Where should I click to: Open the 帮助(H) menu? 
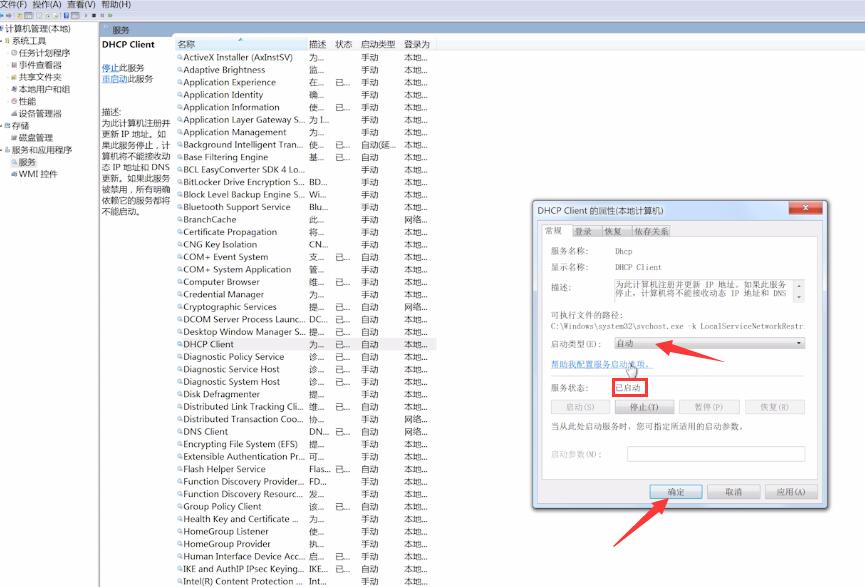(116, 4)
